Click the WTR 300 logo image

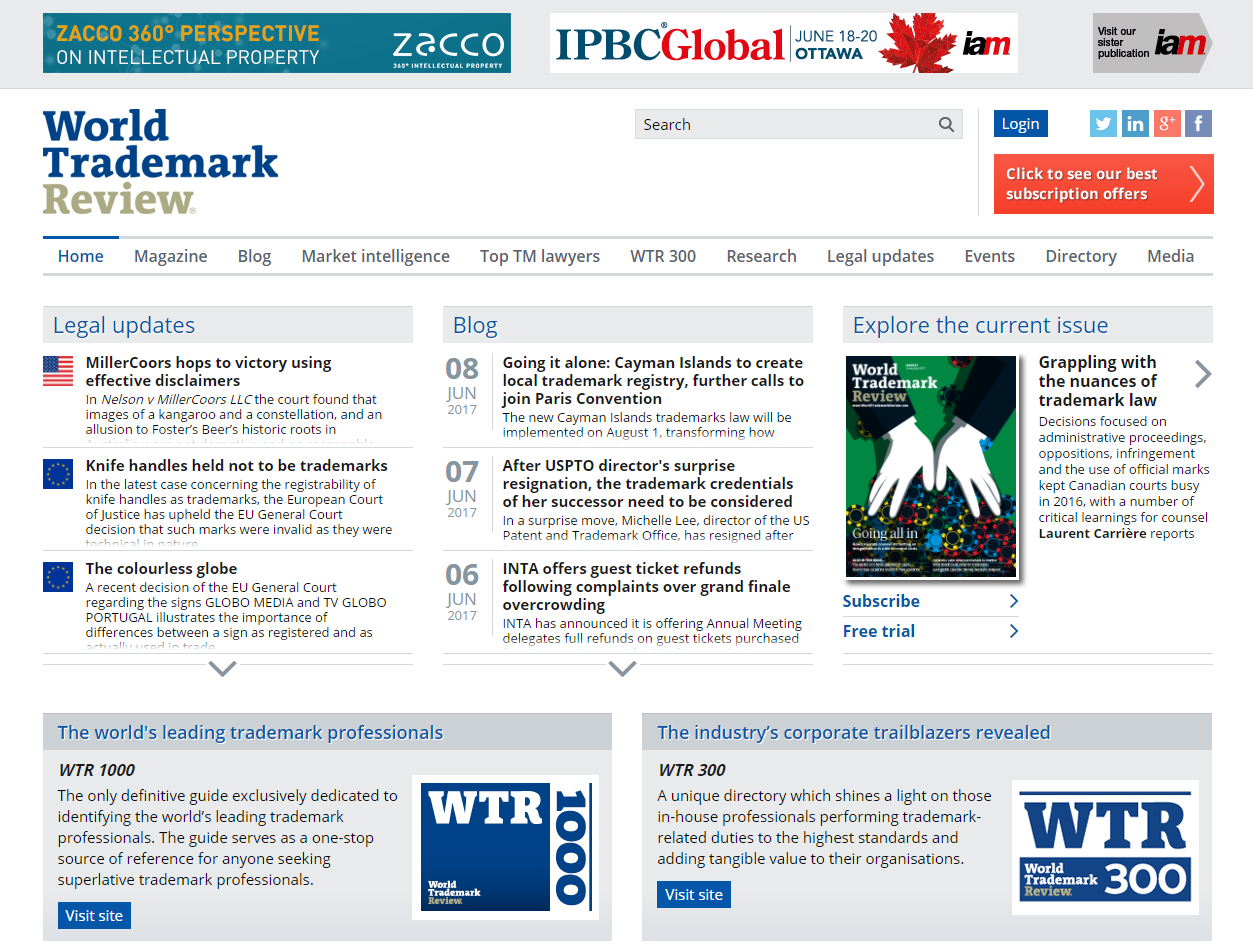click(x=1105, y=847)
